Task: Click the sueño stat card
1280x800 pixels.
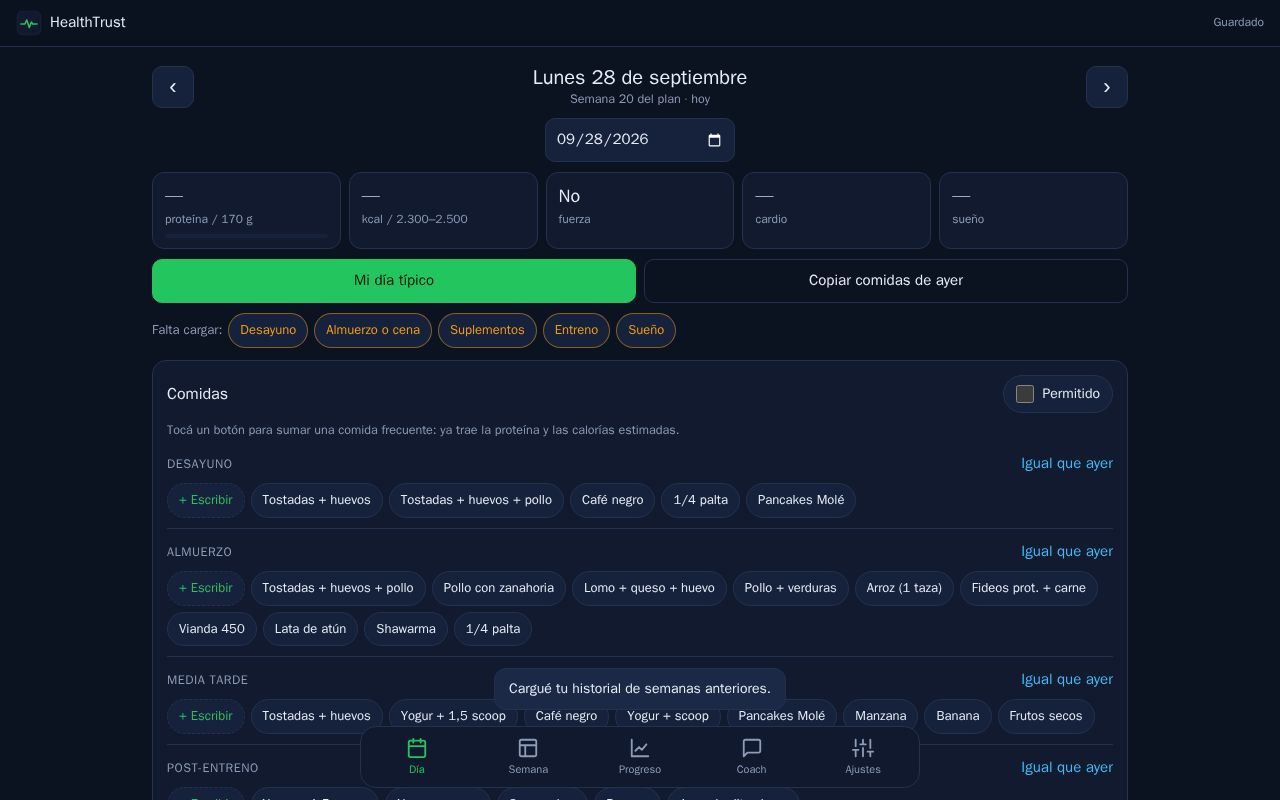Action: pos(1033,210)
